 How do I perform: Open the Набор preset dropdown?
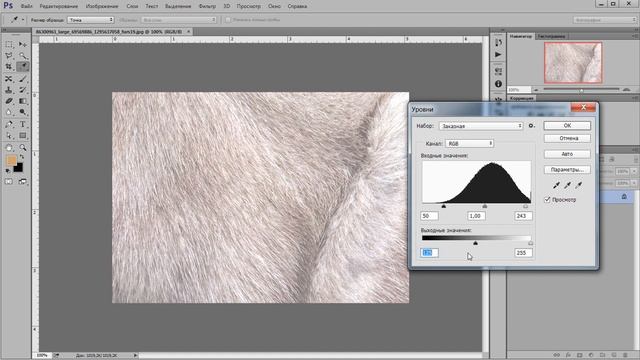(481, 126)
